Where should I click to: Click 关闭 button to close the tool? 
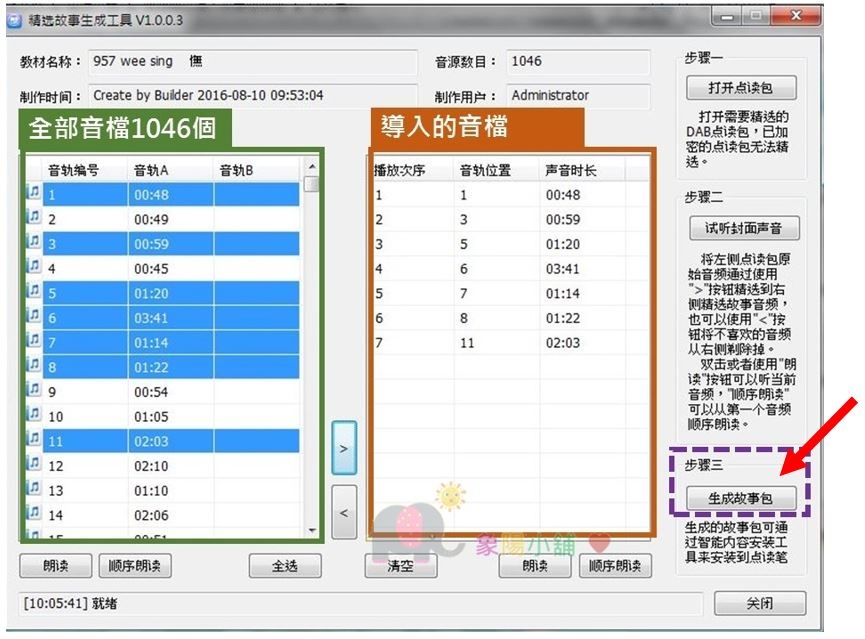click(760, 603)
